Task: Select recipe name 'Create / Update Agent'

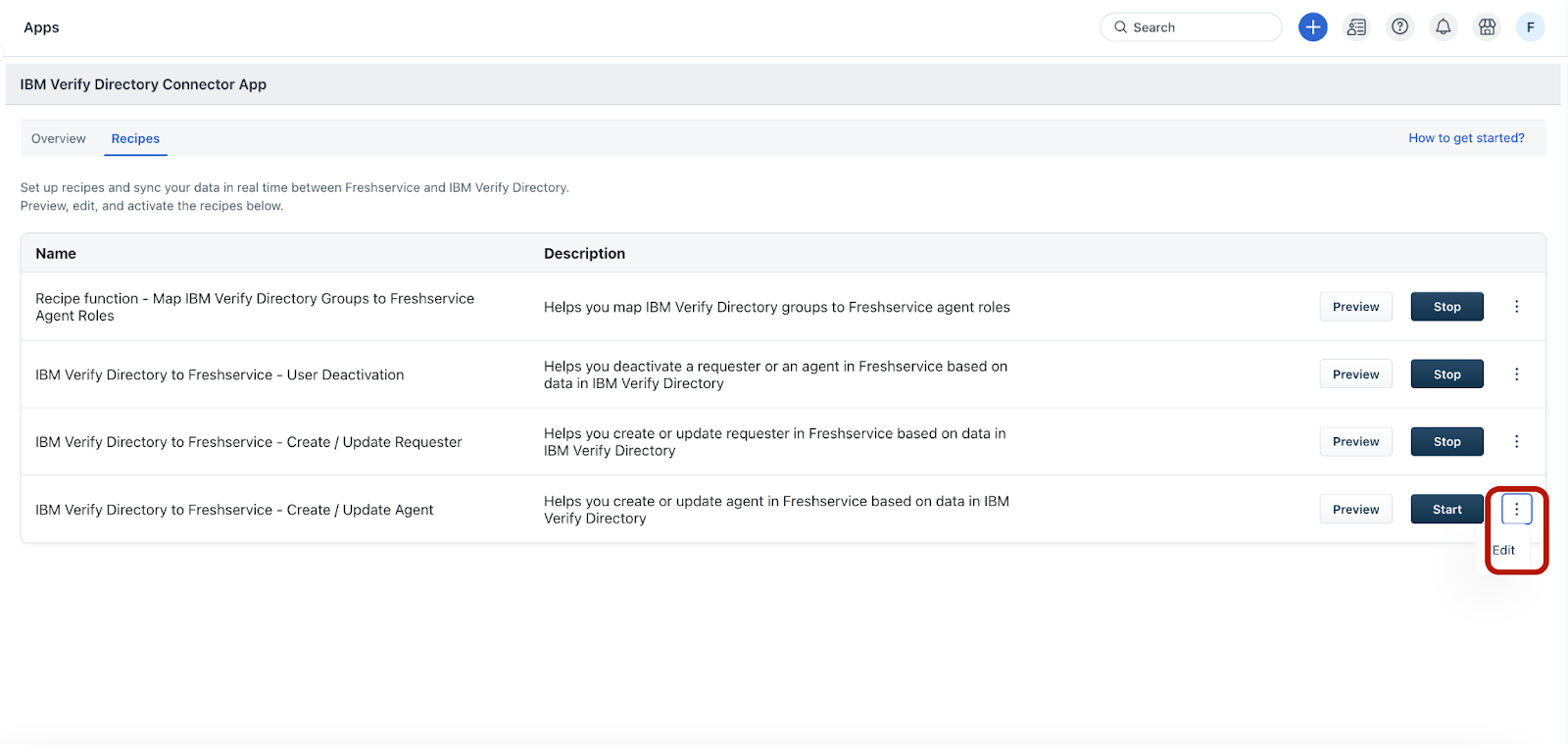Action: [234, 510]
